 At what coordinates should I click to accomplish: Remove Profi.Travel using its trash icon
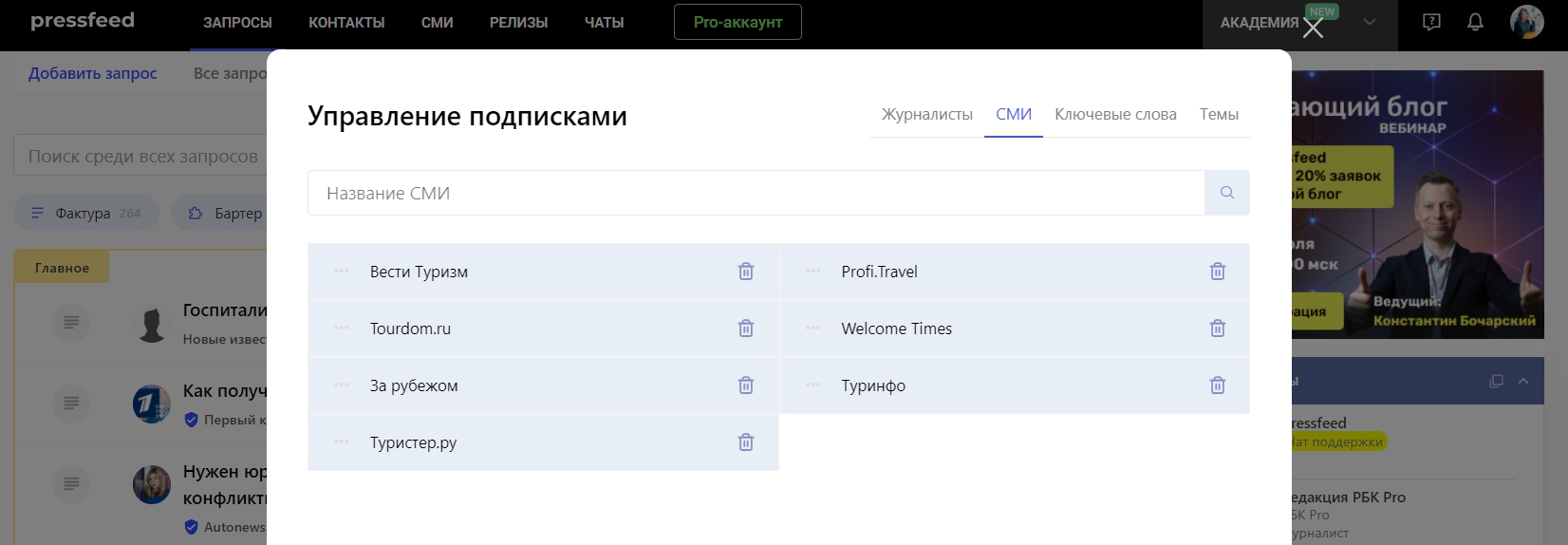point(1217,272)
